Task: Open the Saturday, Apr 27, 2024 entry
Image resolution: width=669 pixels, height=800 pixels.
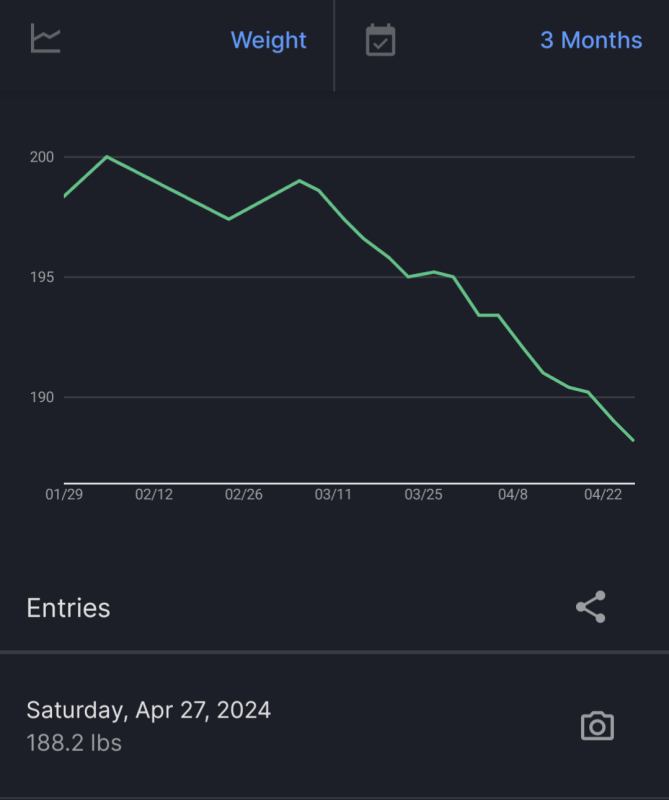Action: (x=148, y=710)
